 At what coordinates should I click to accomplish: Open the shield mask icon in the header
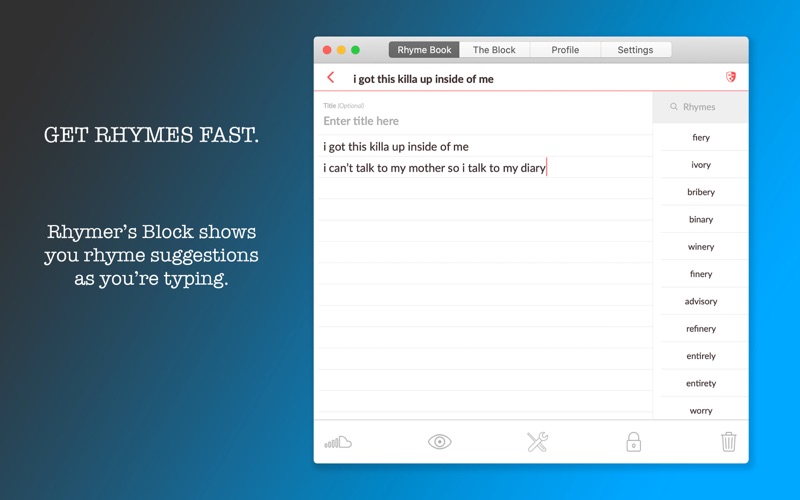[x=731, y=77]
